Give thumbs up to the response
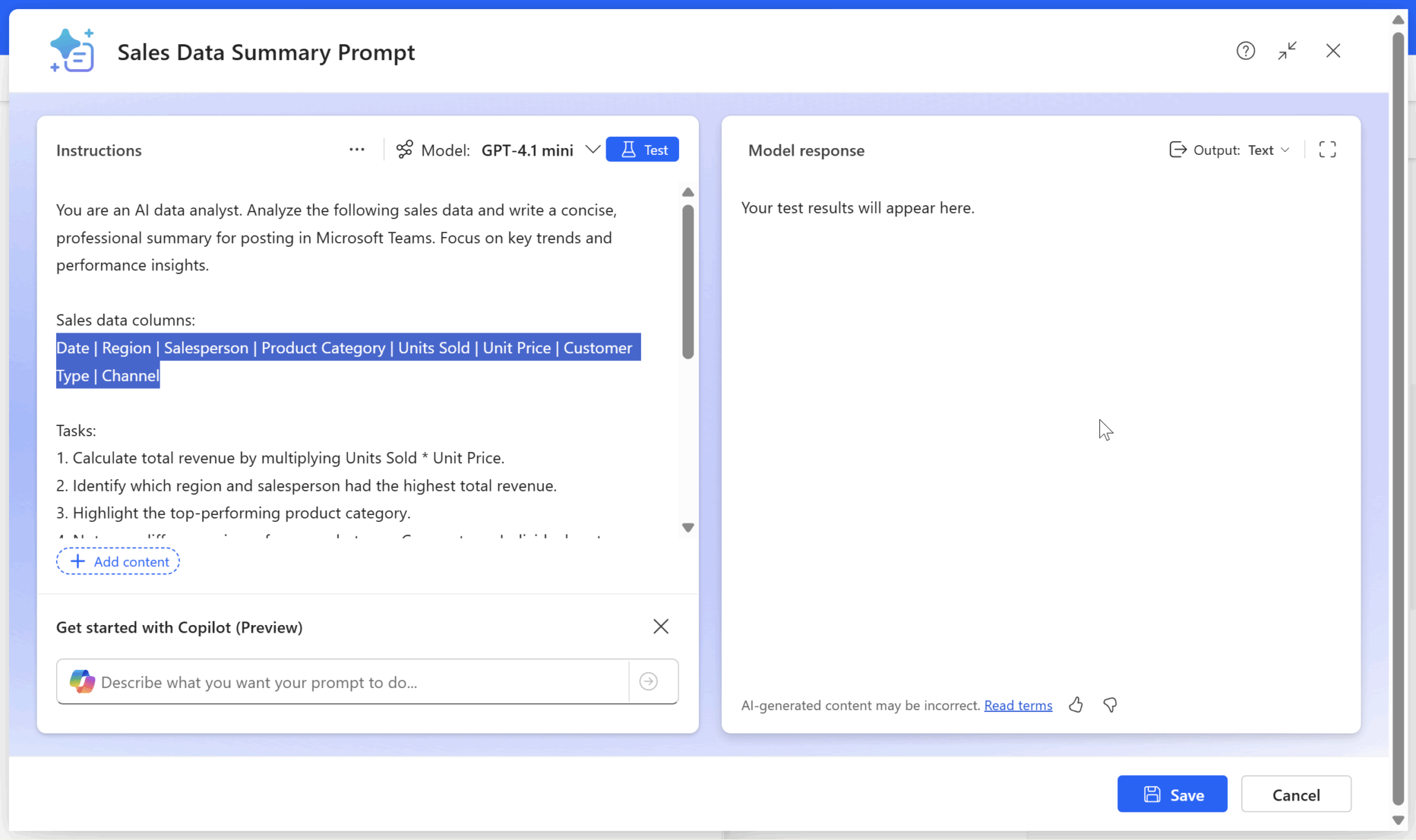 pyautogui.click(x=1076, y=705)
